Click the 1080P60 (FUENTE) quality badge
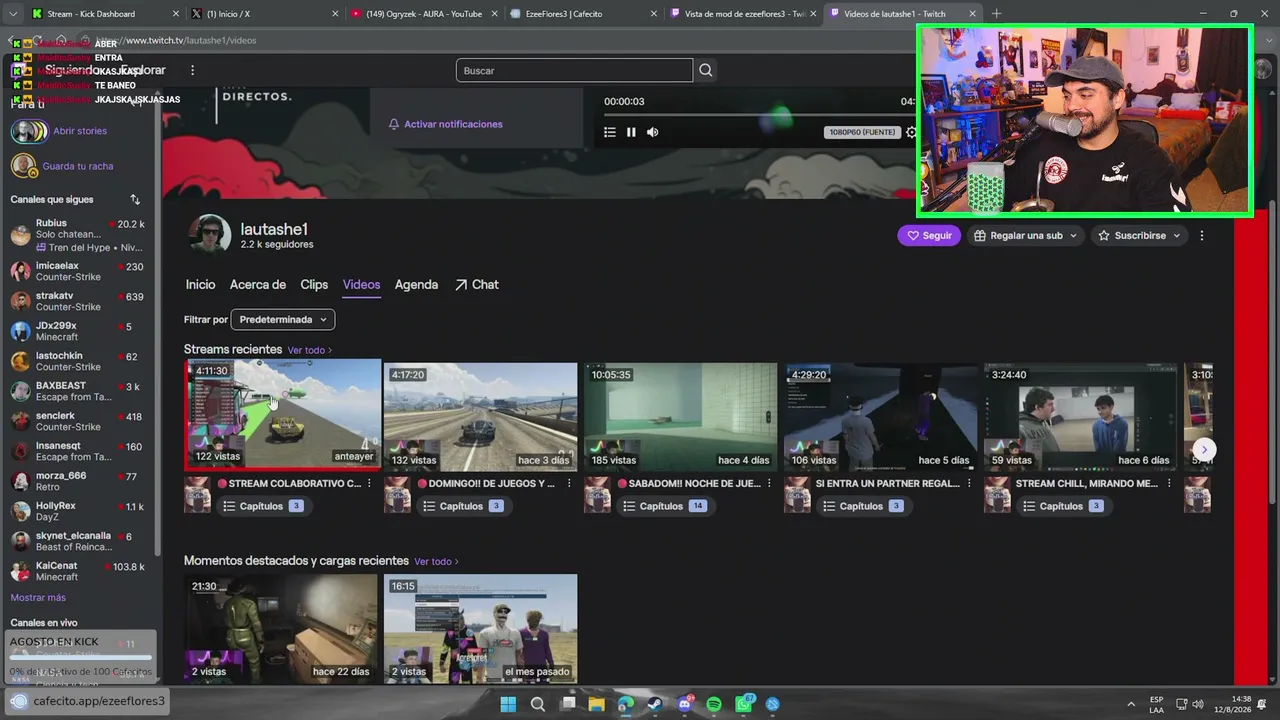1280x720 pixels. (x=861, y=132)
